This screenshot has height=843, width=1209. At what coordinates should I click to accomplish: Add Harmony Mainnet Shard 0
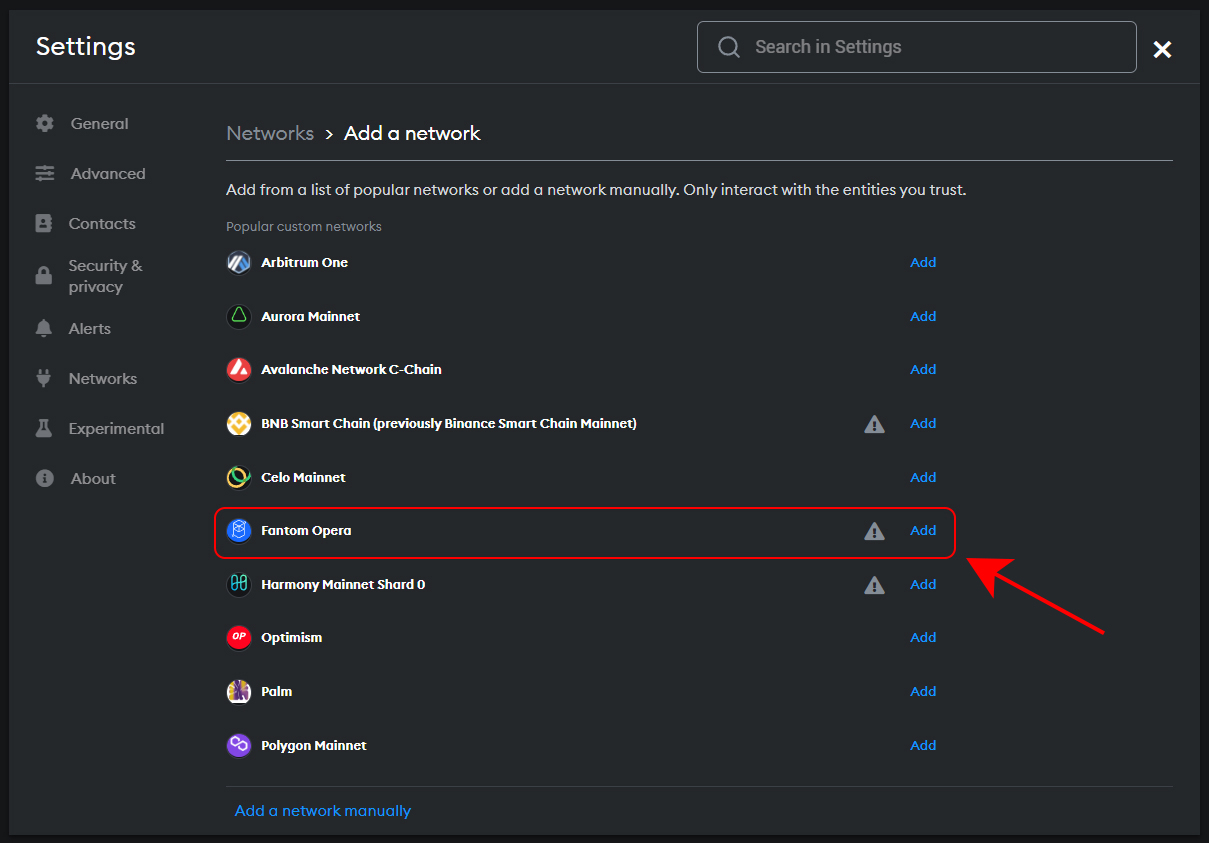coord(923,585)
